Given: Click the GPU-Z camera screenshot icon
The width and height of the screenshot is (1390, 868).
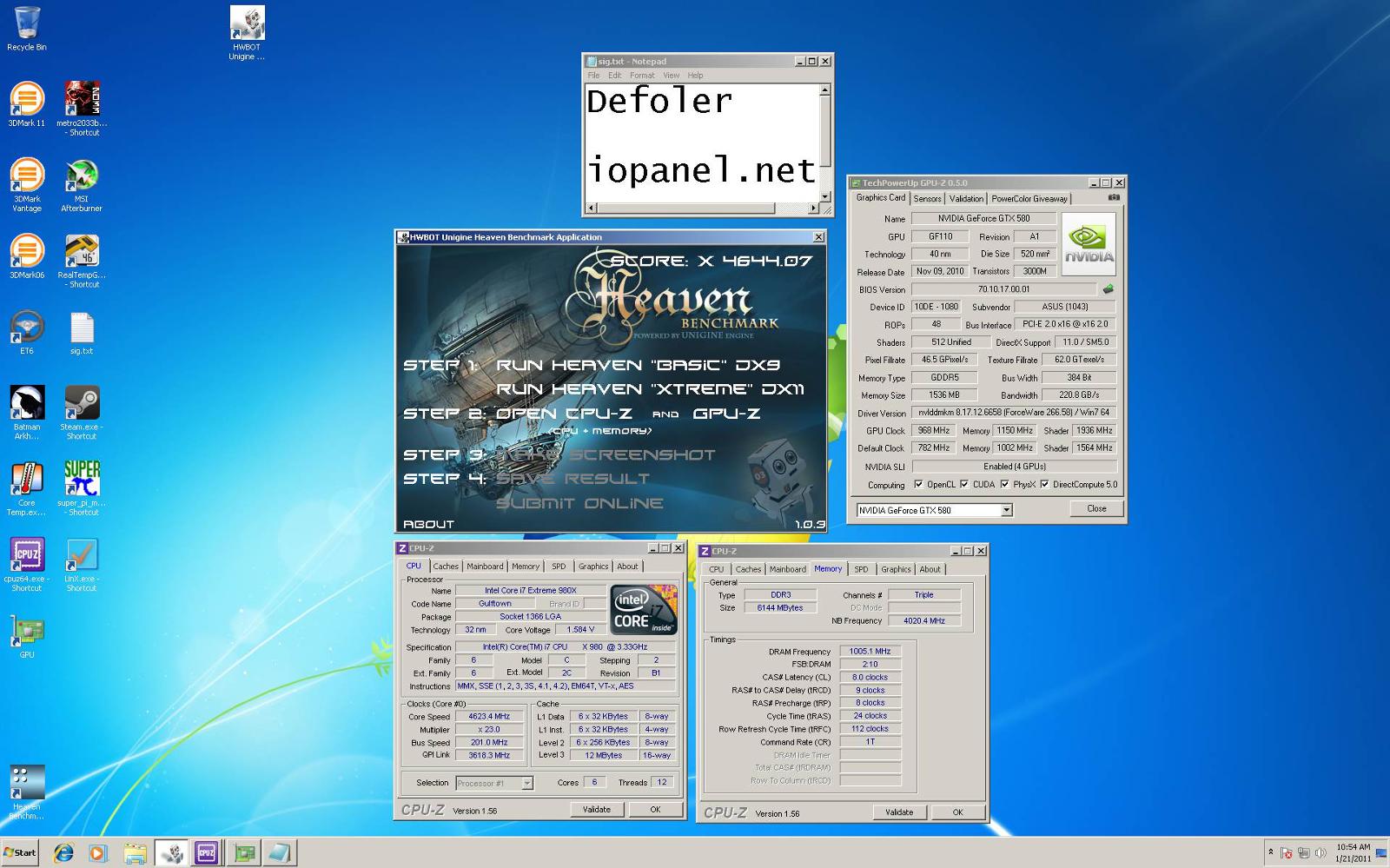Looking at the screenshot, I should pos(1114,198).
